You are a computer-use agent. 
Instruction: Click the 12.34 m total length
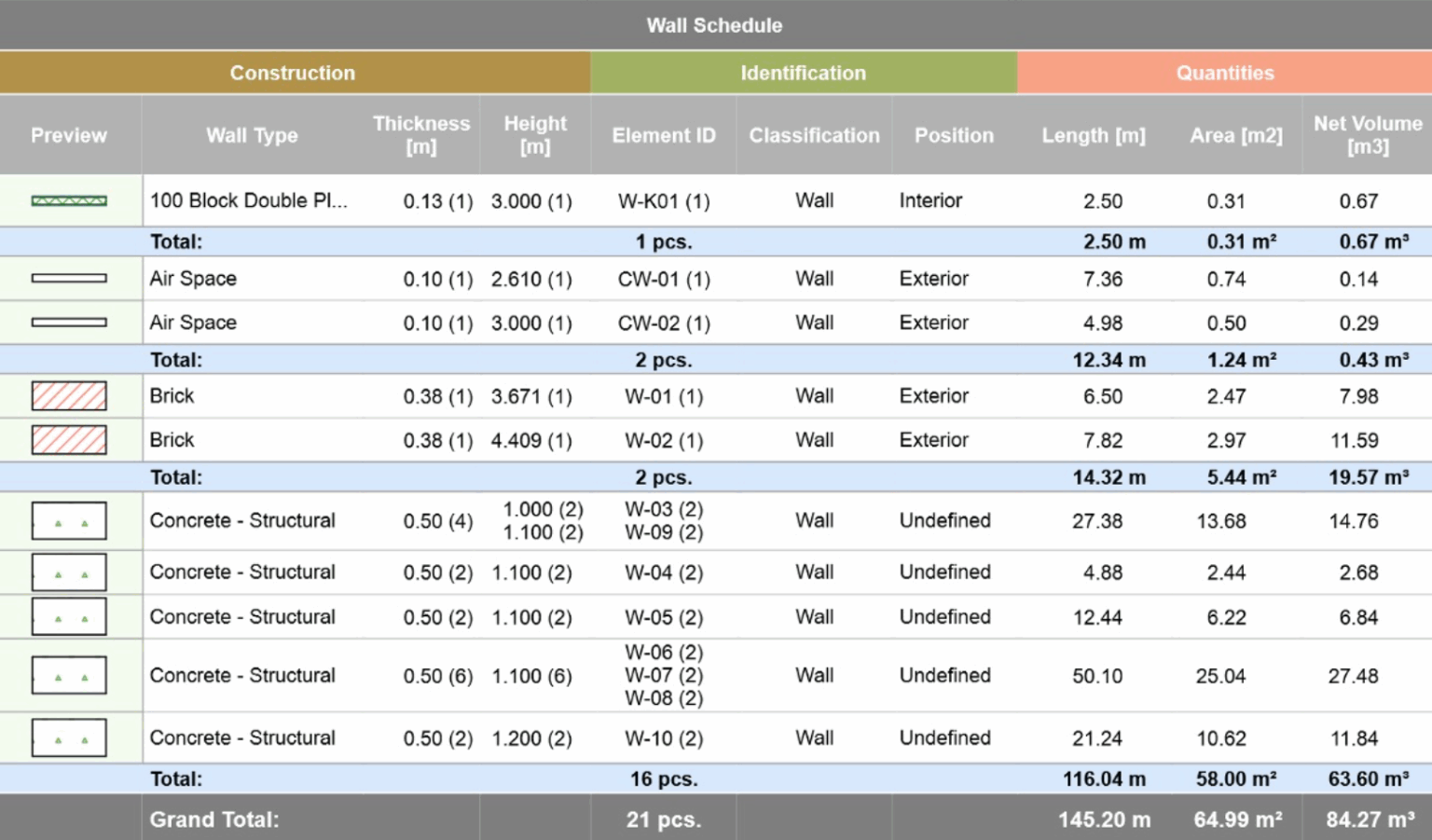pos(1109,360)
